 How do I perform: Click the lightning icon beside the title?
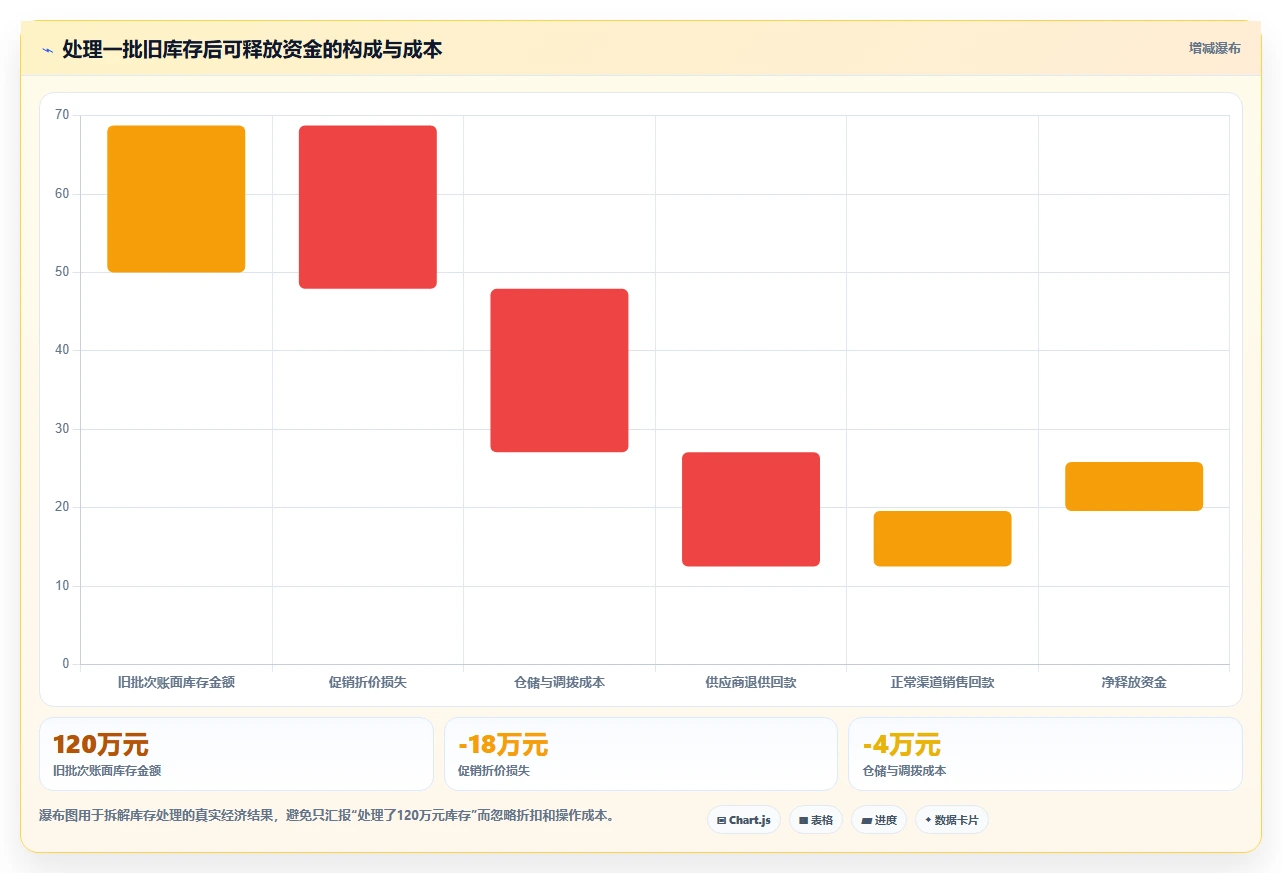(x=47, y=49)
